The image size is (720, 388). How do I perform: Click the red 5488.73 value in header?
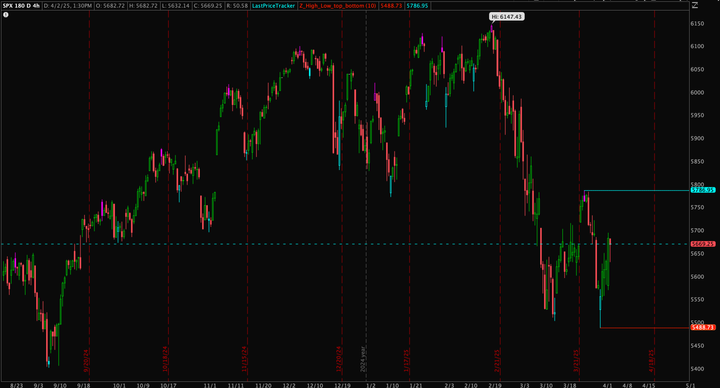coord(391,6)
